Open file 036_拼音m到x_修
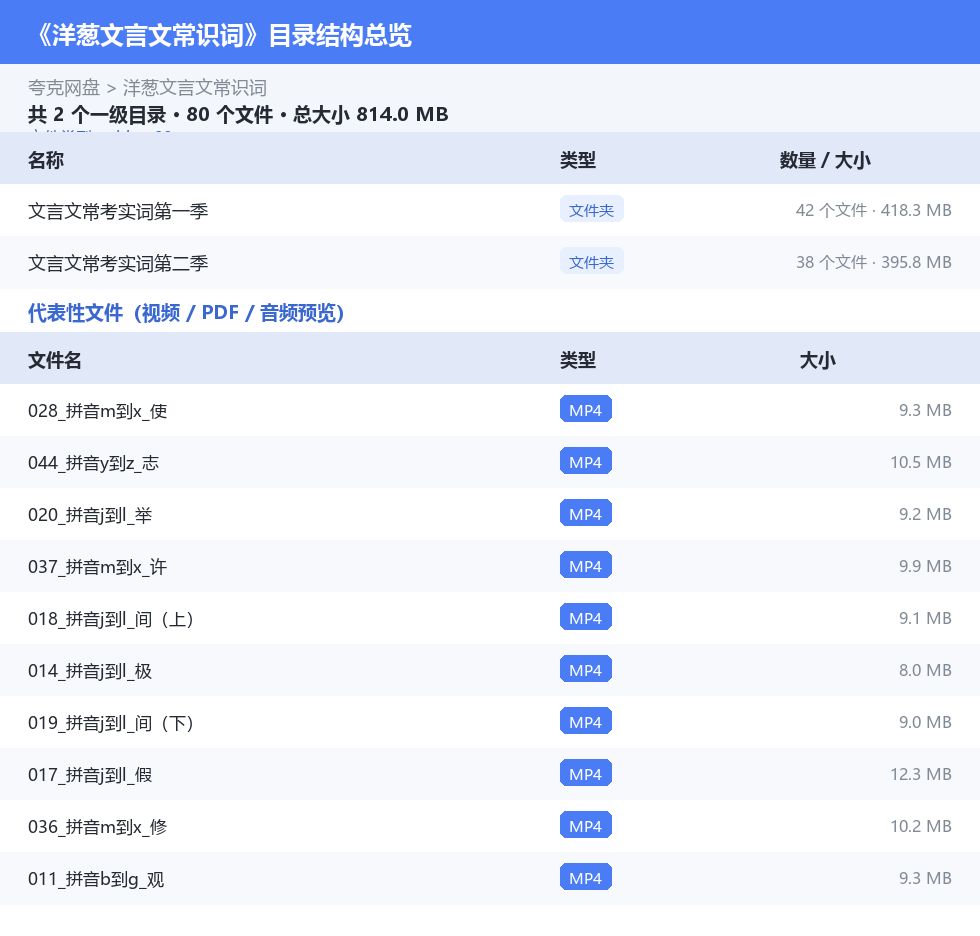Viewport: 980px width, 936px height. pos(490,826)
